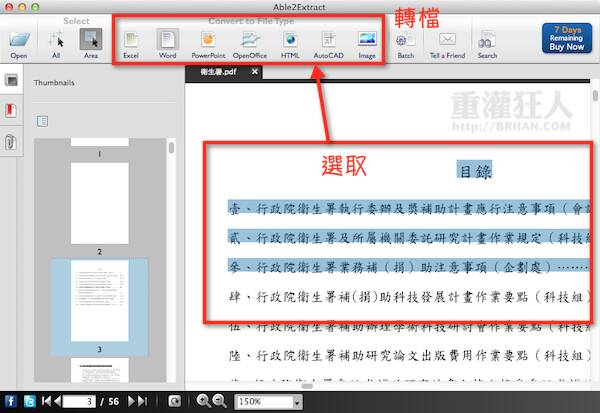This screenshot has width=600, height=413.
Task: Click the rotate page icon
Action: coord(174,401)
